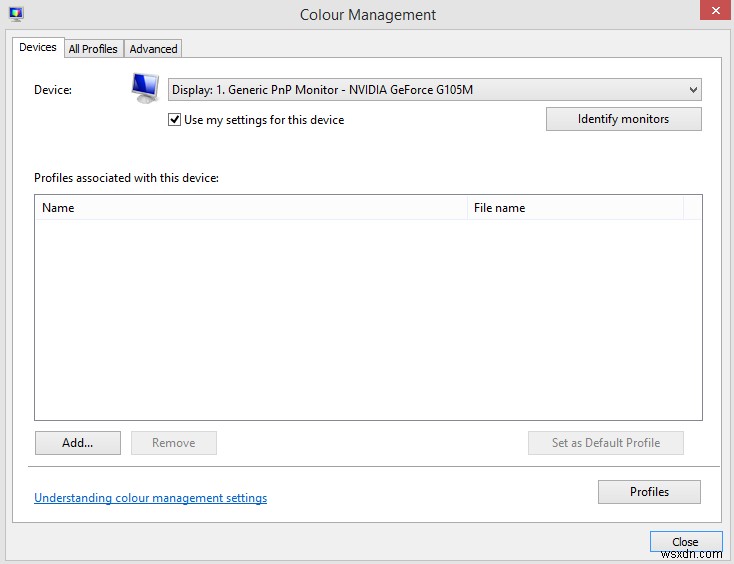Sort profiles by the Name column header

tap(250, 208)
